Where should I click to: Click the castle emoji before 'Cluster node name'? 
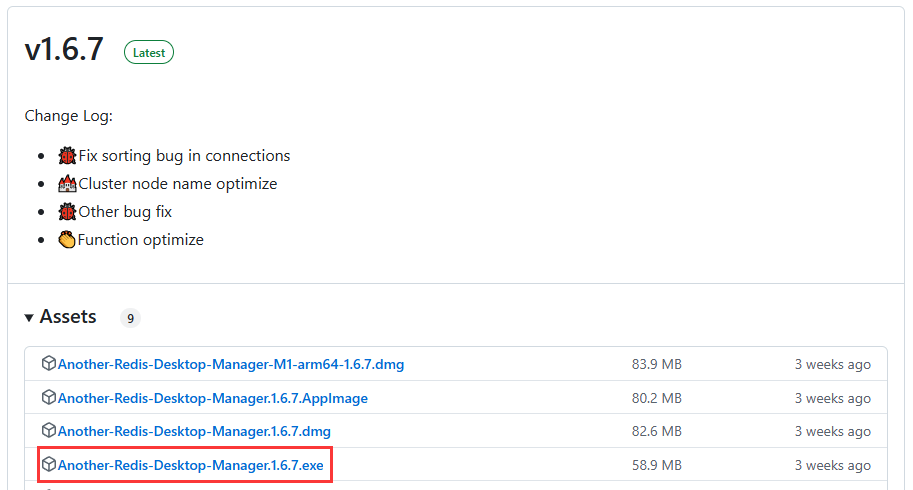click(x=67, y=184)
